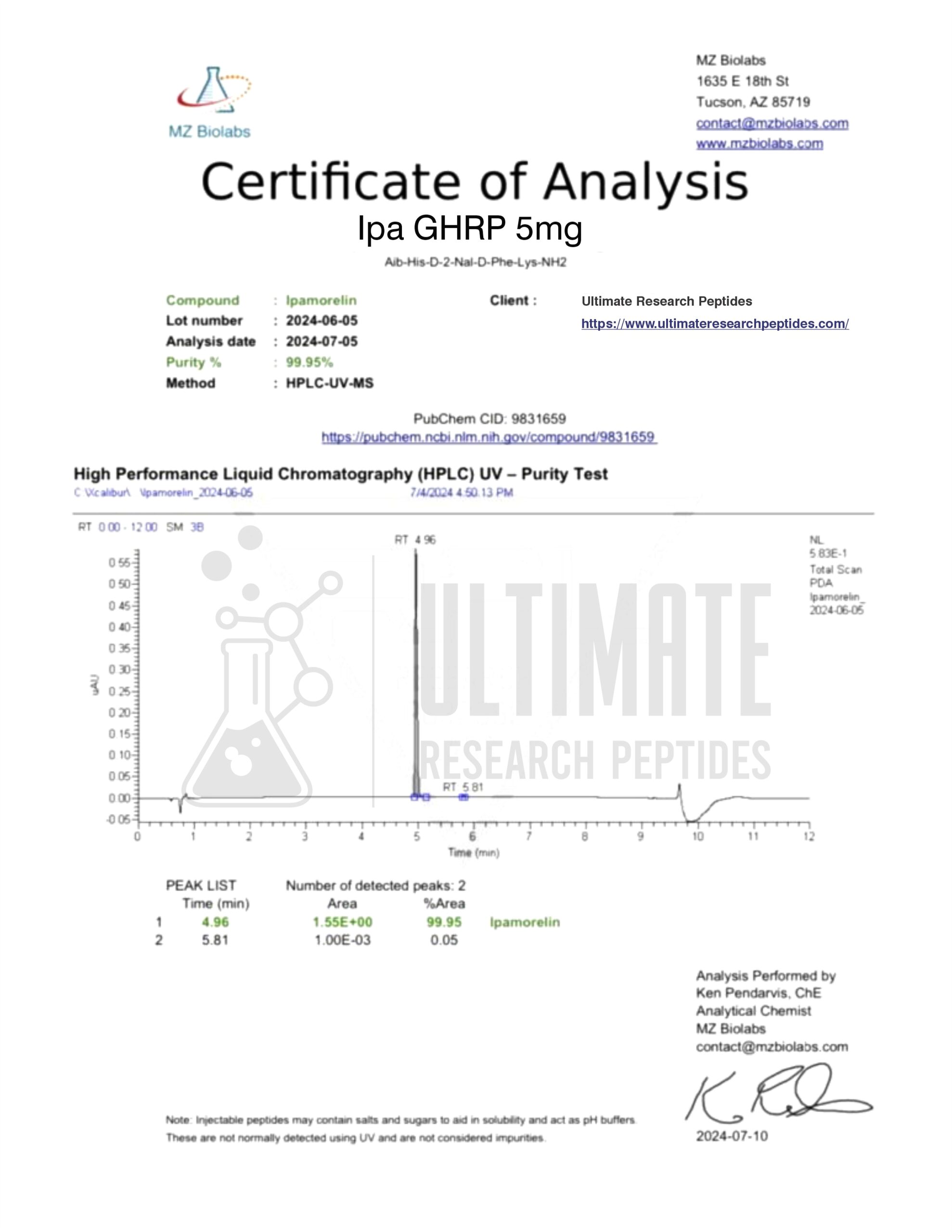Screen dimensions: 952x1232
Task: Click the blue marker at 5.81 peak
Action: (x=463, y=797)
